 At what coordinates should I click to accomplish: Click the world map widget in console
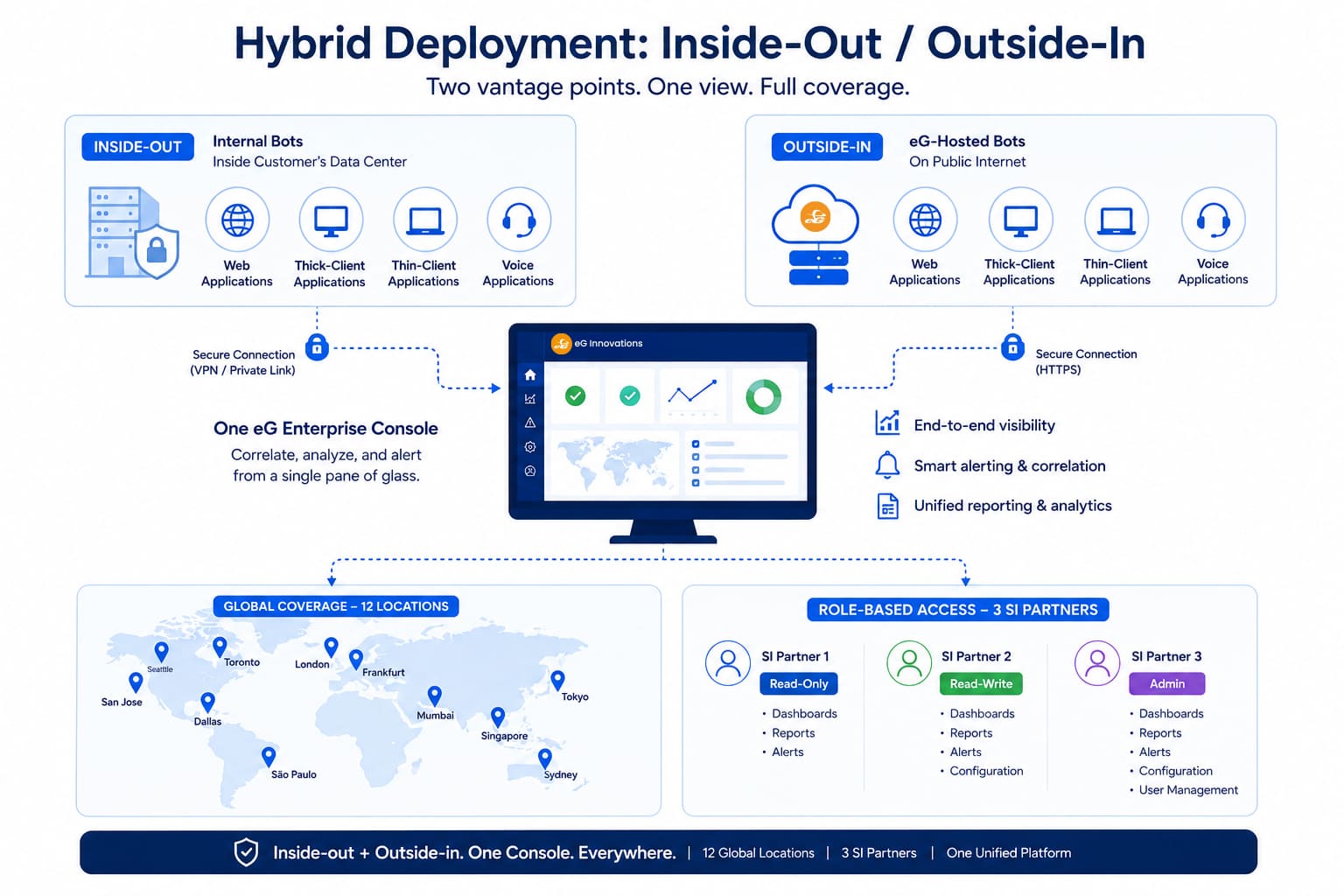coord(613,464)
